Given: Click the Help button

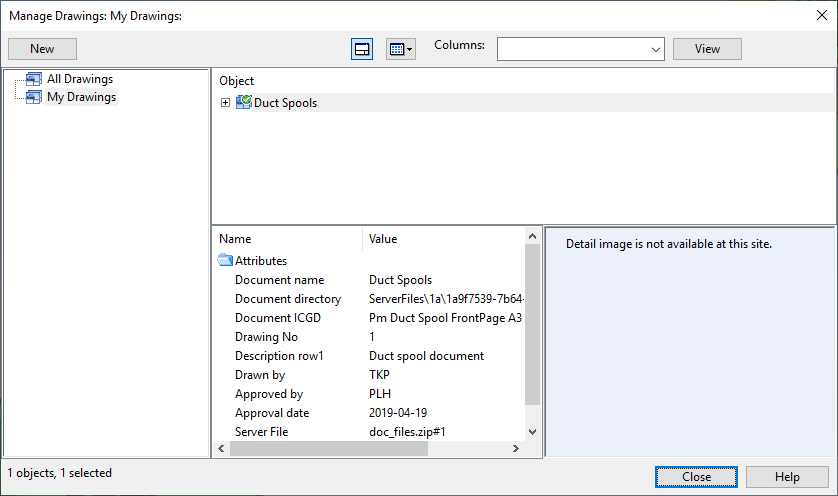Looking at the screenshot, I should (x=787, y=477).
